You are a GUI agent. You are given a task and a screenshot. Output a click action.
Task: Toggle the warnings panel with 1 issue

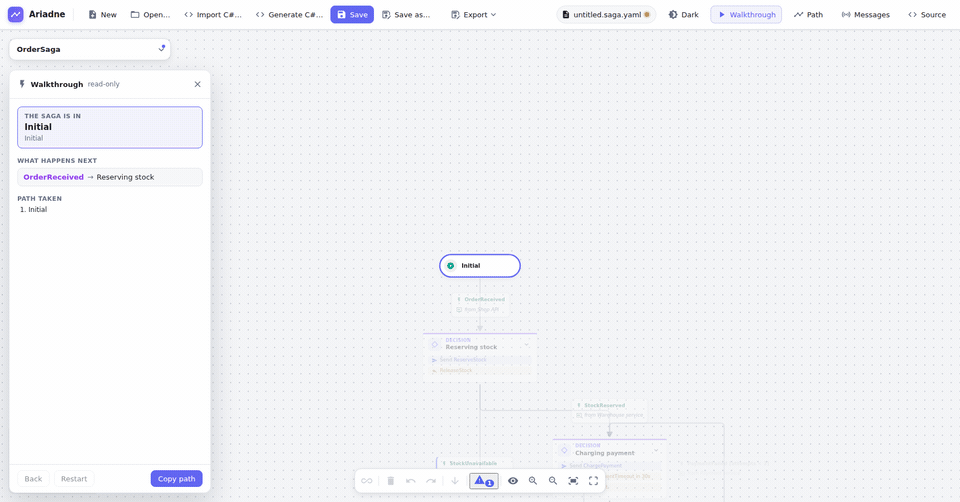(x=484, y=481)
